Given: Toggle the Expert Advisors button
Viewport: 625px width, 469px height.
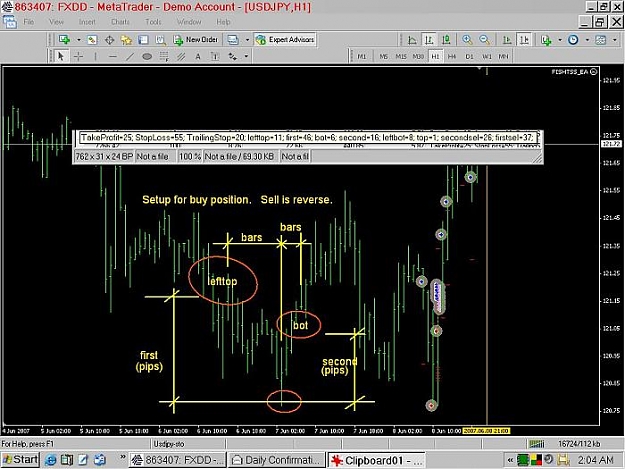Looking at the screenshot, I should click(x=285, y=39).
